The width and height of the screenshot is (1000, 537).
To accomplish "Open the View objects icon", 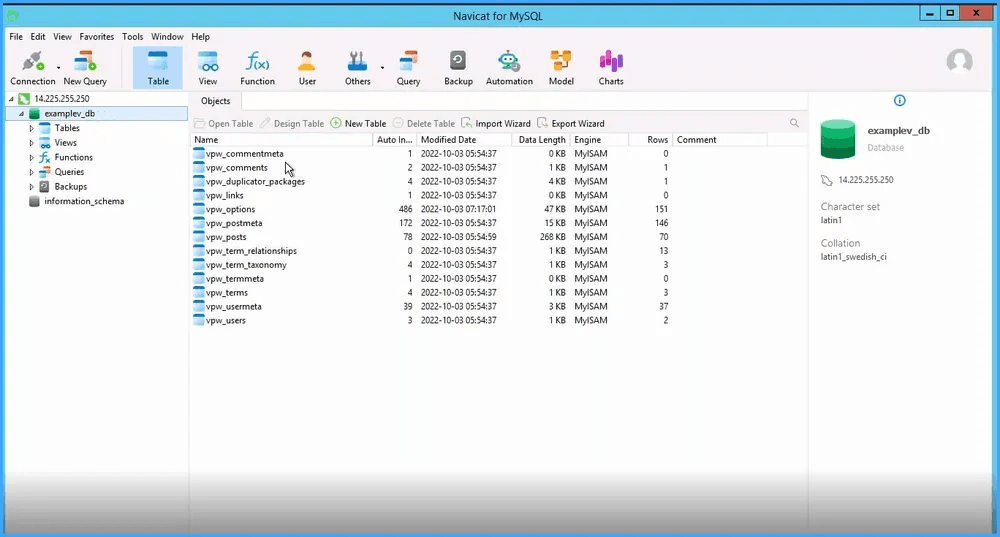I will click(207, 68).
